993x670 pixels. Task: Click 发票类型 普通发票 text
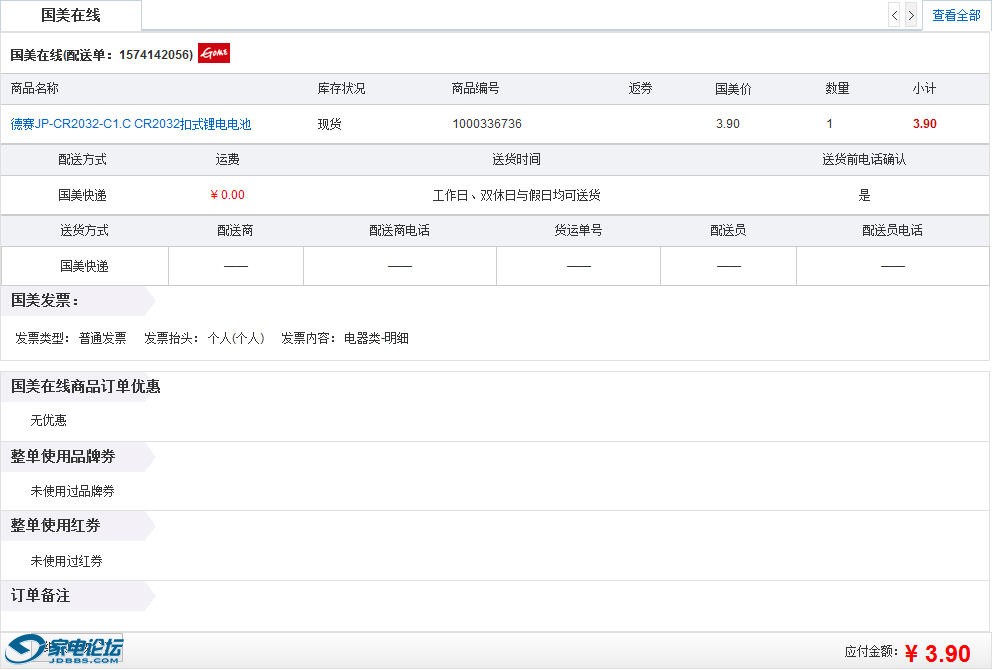[71, 338]
